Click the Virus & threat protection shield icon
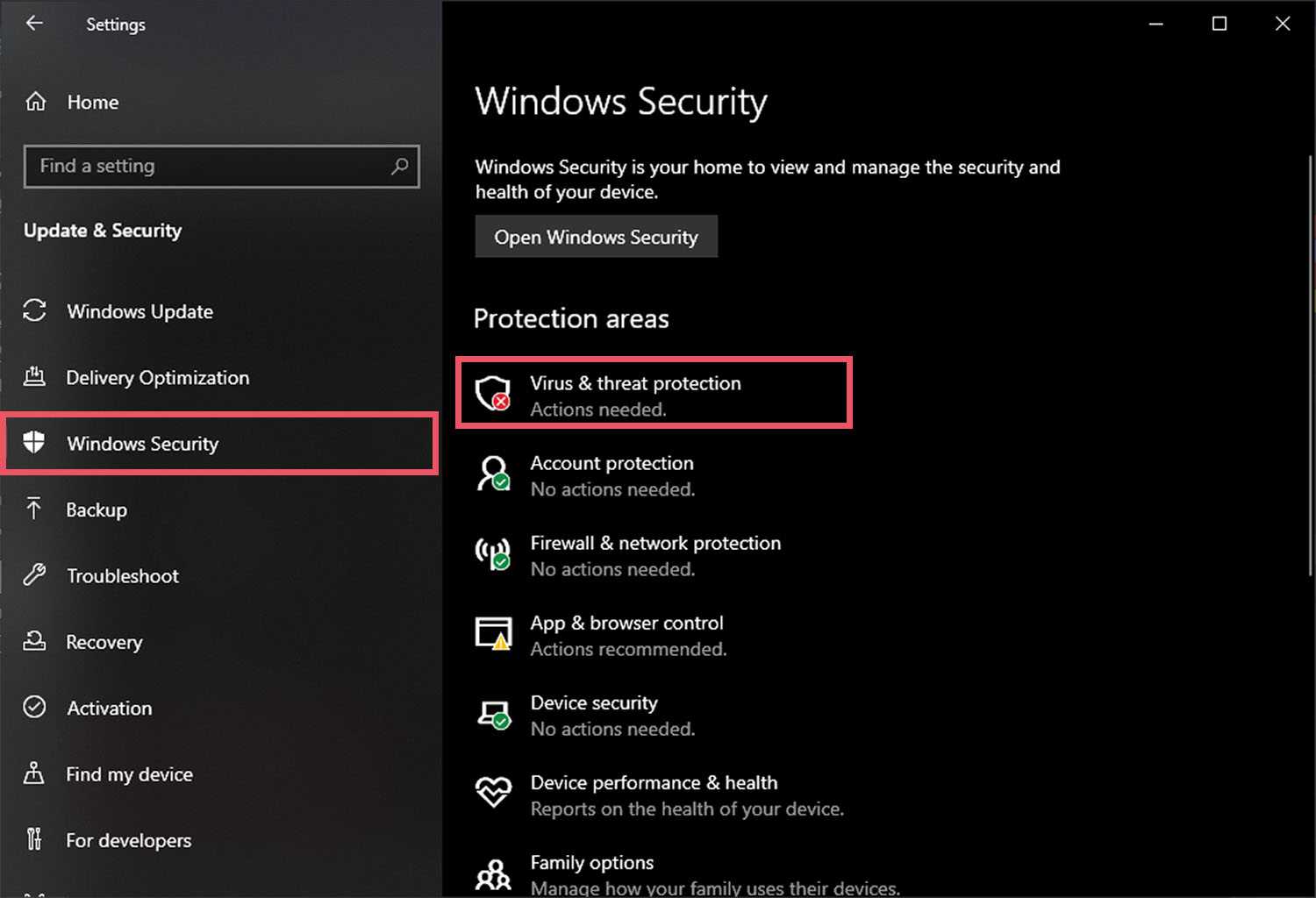Screen dimensions: 1316x898 [x=493, y=394]
